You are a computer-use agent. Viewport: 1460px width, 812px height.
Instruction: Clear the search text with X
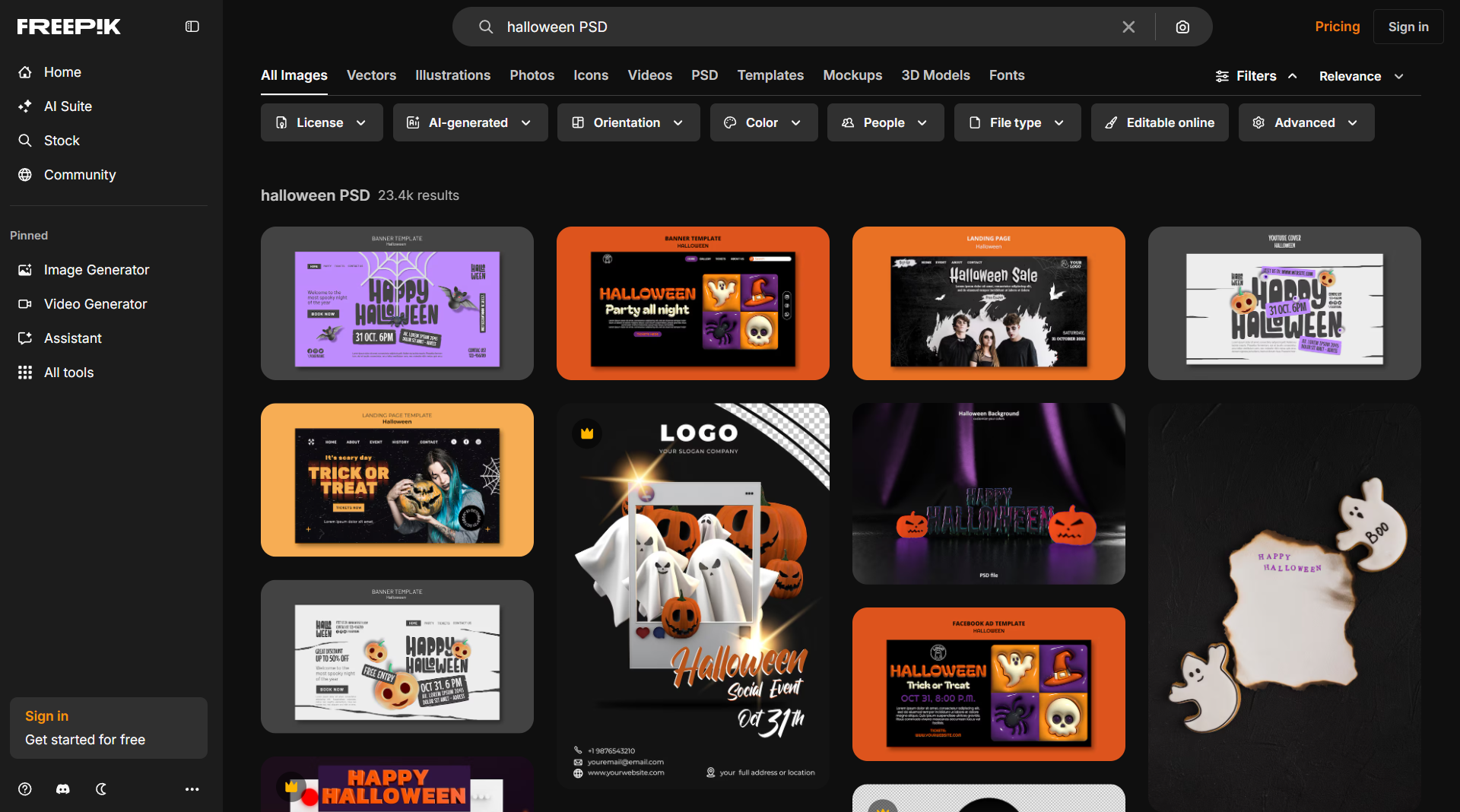pos(1128,27)
